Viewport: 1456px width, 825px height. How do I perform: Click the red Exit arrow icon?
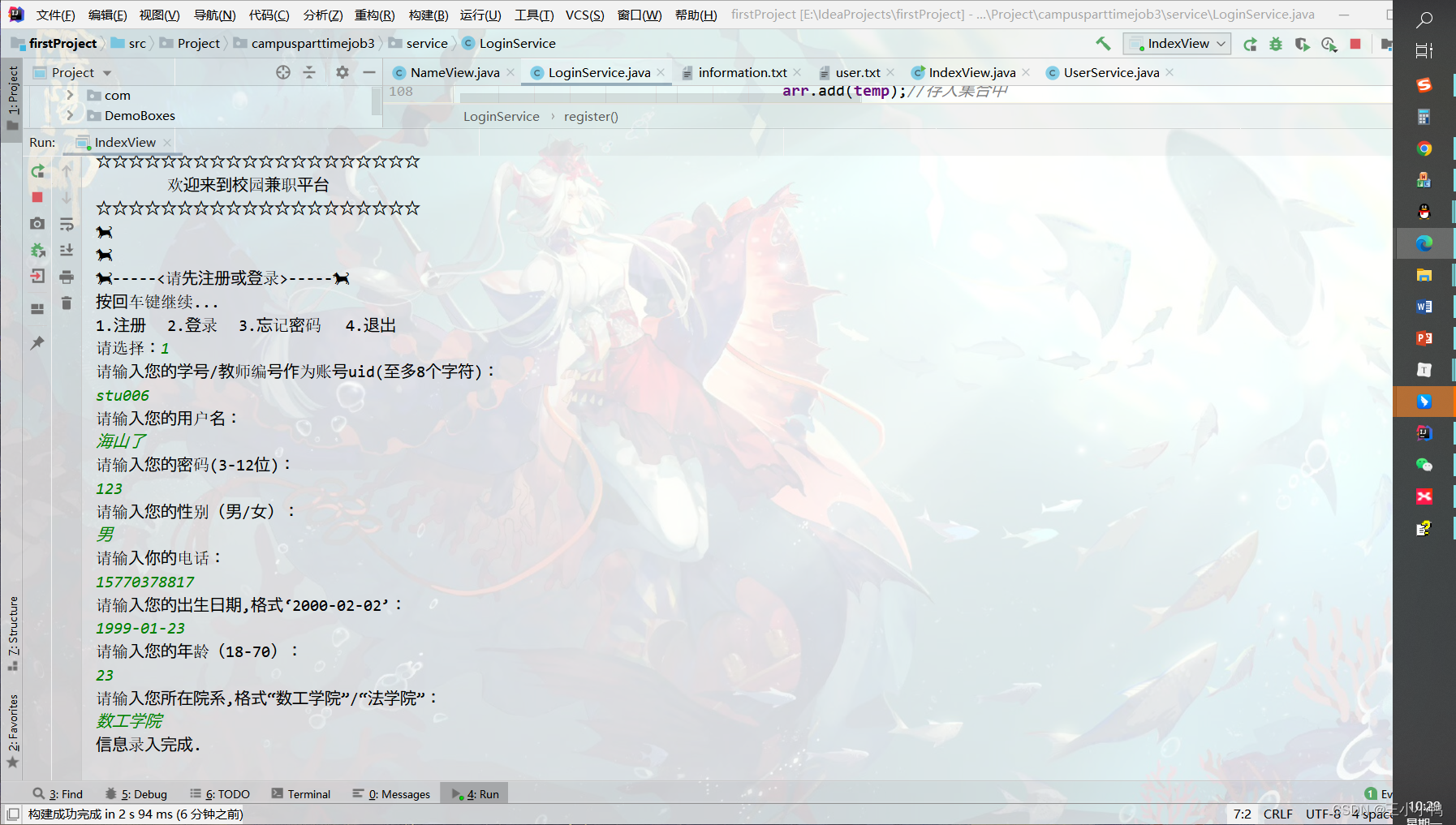pyautogui.click(x=37, y=277)
